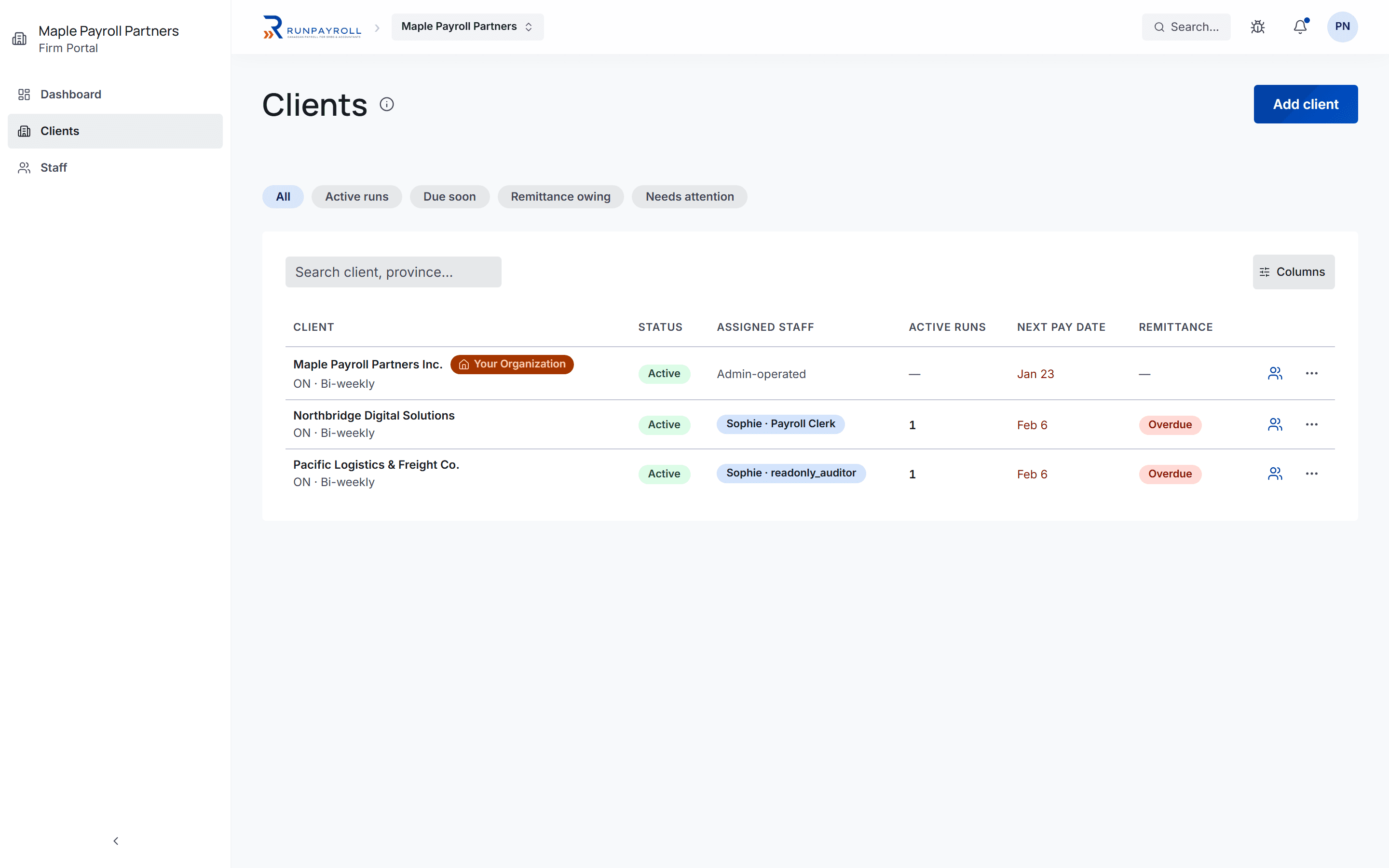Select the All filter tab

(283, 197)
